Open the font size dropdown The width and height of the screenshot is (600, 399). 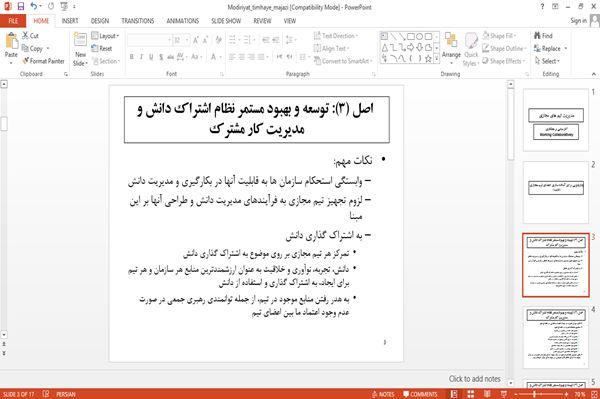tap(187, 40)
